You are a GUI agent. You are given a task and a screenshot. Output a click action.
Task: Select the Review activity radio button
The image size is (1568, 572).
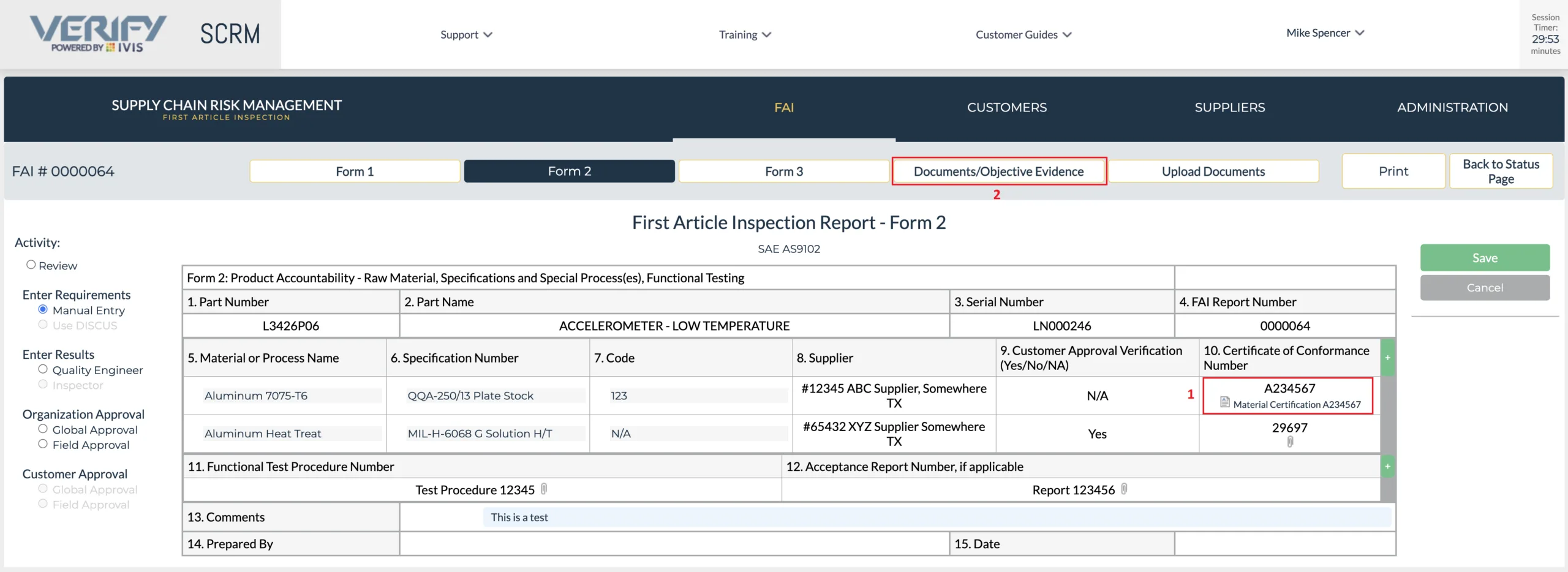point(31,265)
